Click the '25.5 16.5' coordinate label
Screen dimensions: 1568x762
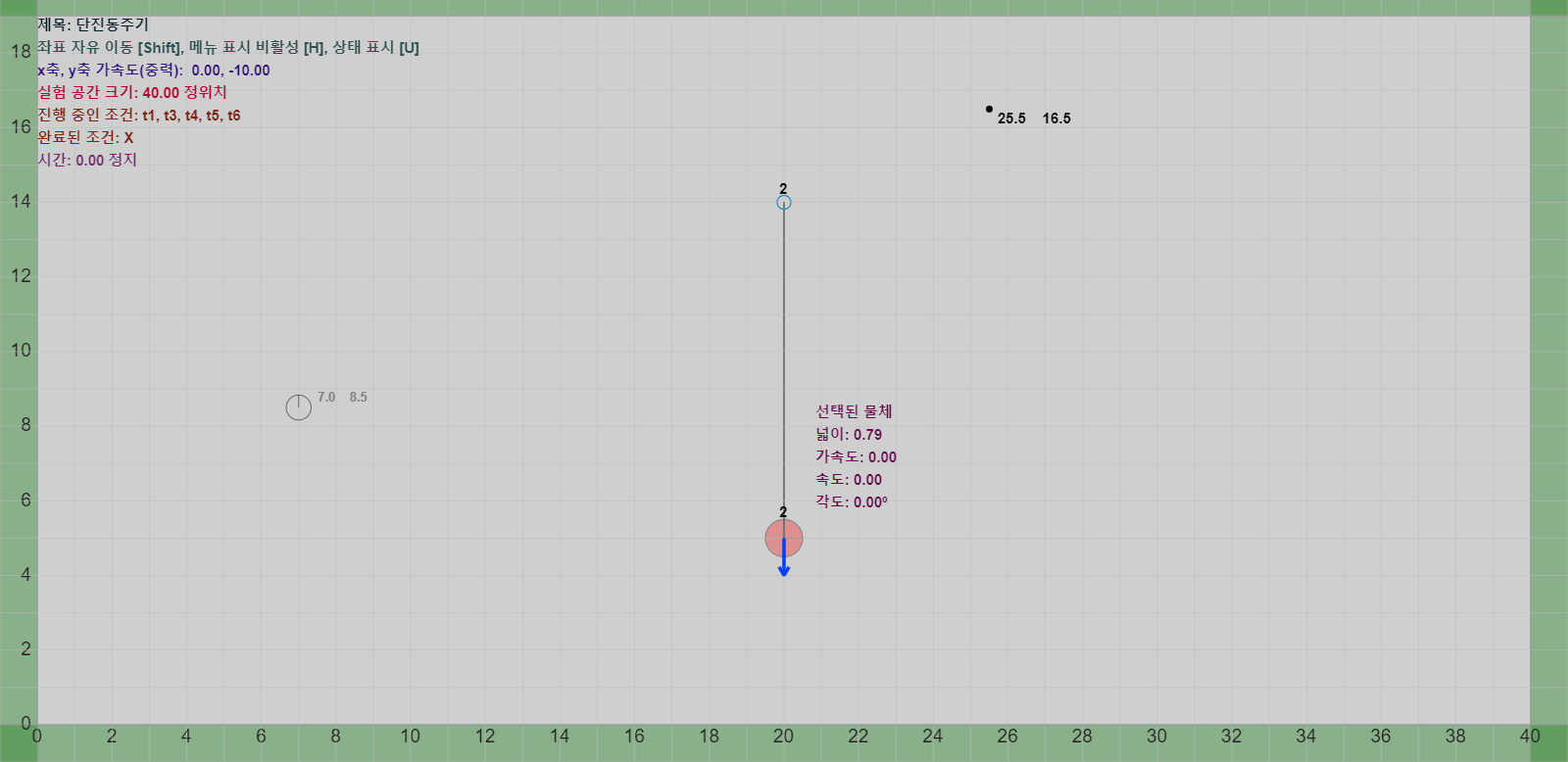pyautogui.click(x=1034, y=119)
